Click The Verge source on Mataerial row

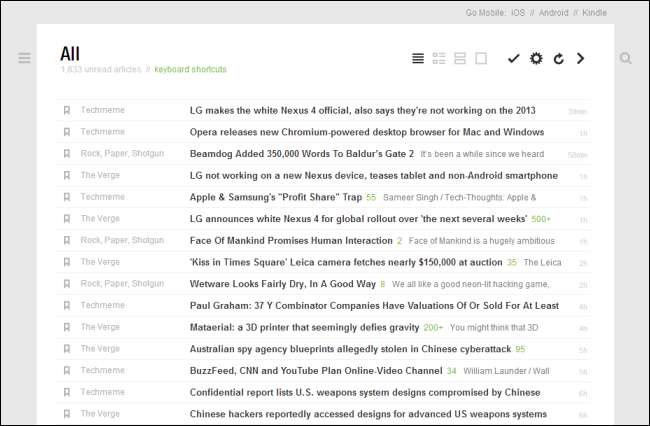click(x=100, y=327)
